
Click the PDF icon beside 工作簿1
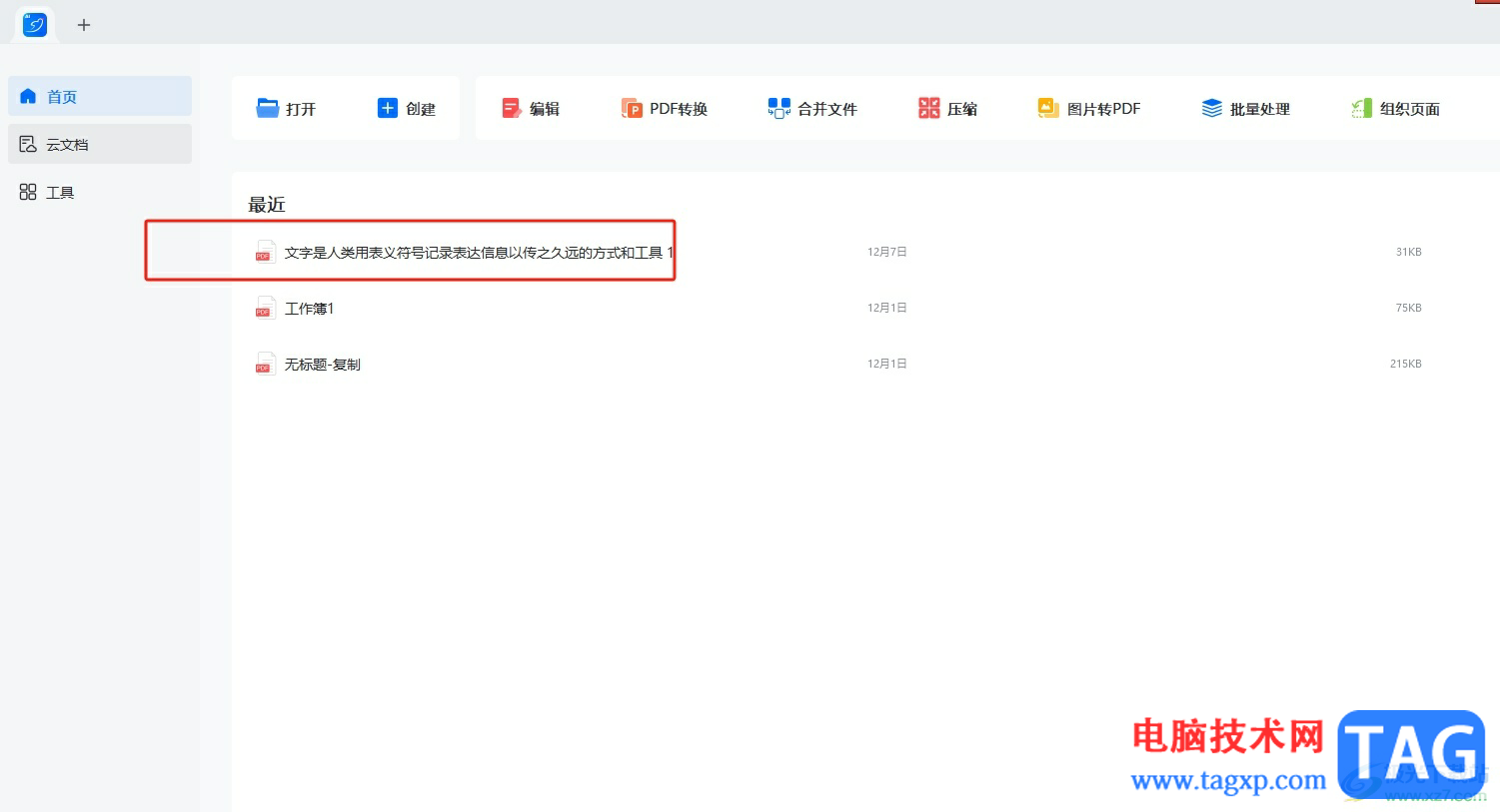(x=265, y=308)
